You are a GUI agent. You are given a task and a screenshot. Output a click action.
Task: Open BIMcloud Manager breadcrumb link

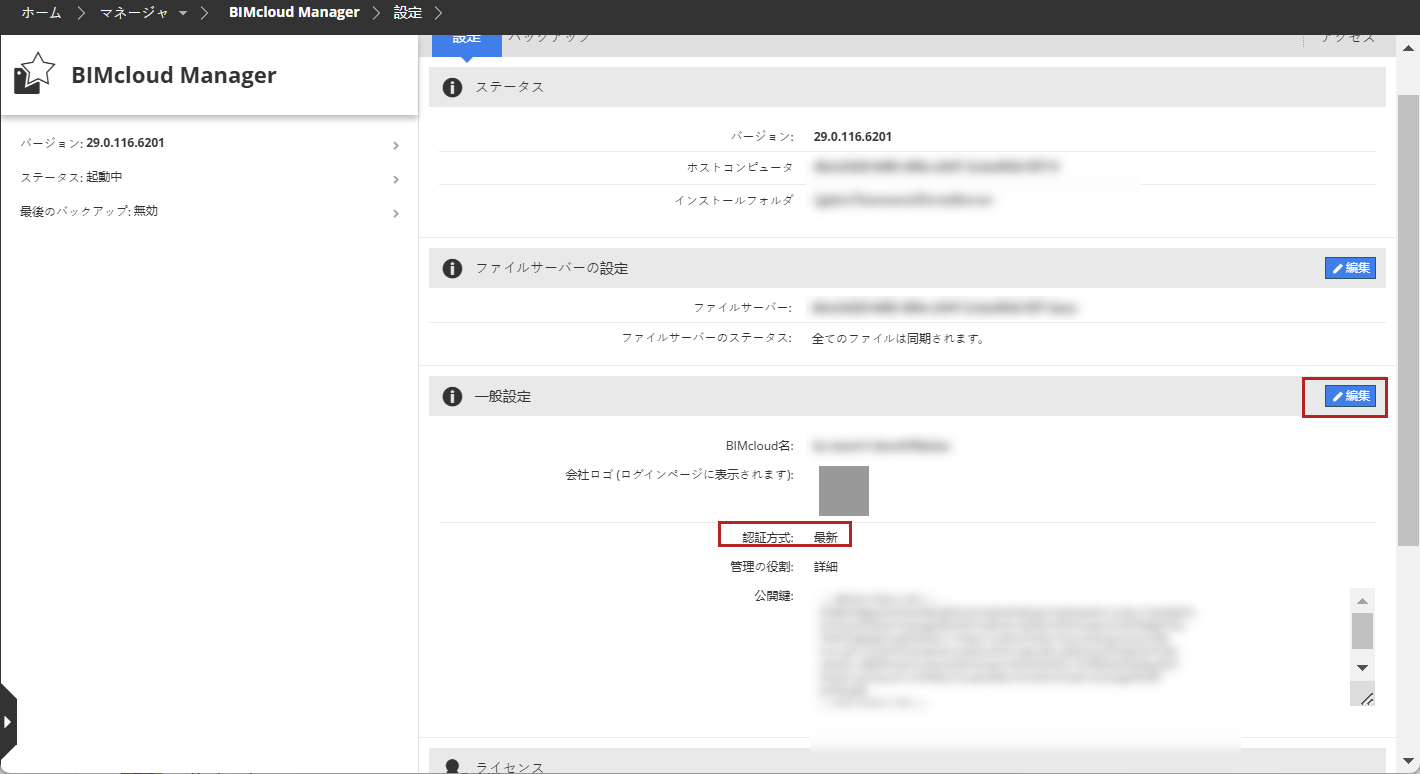(x=294, y=13)
